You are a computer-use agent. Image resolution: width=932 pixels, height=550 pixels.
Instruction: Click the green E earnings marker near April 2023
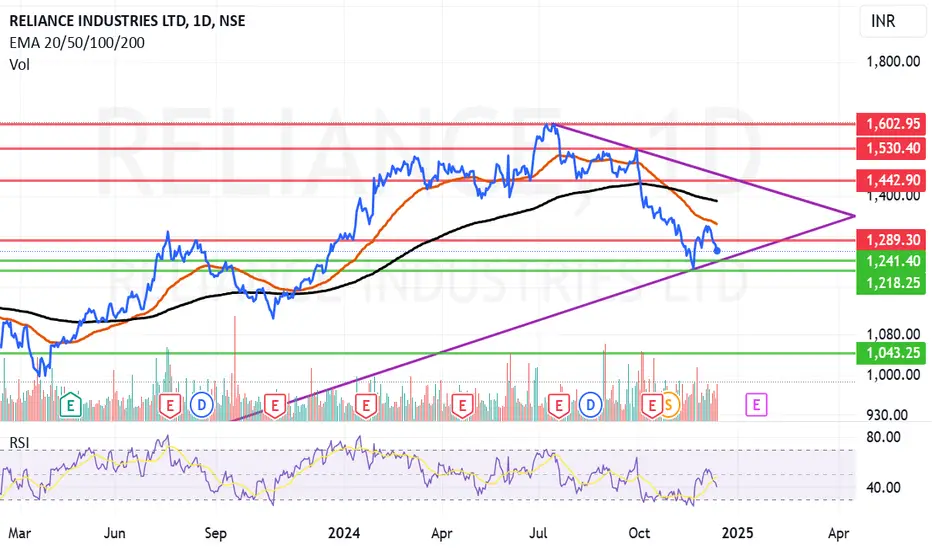pos(71,406)
